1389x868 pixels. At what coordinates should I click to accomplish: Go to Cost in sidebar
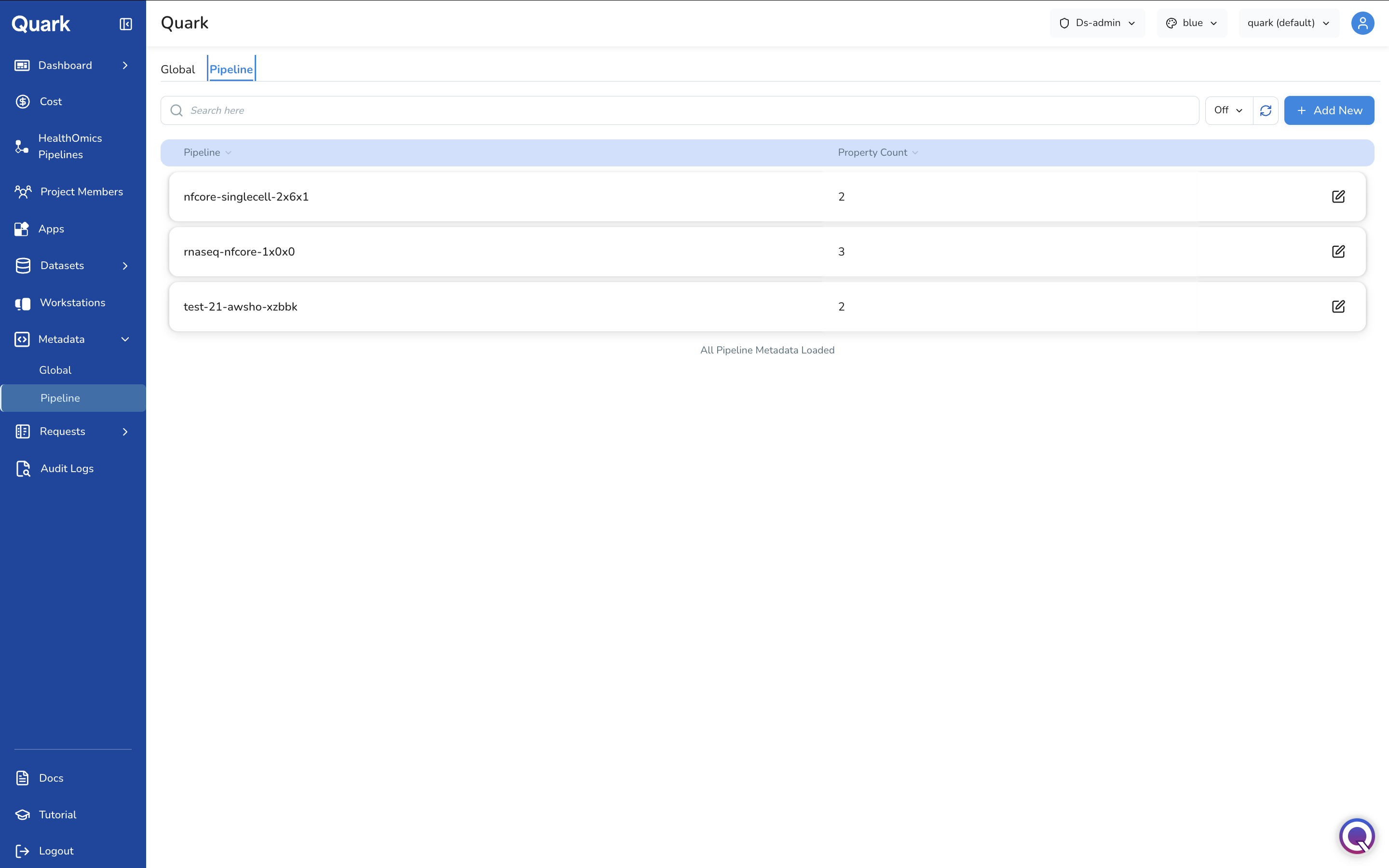pos(51,102)
